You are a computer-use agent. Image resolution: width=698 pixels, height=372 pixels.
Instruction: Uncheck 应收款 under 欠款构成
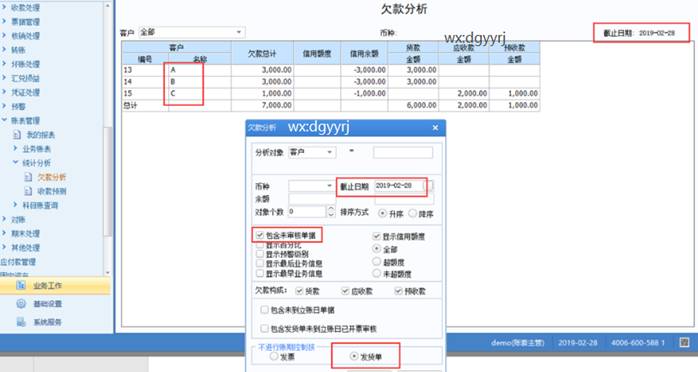[x=345, y=291]
